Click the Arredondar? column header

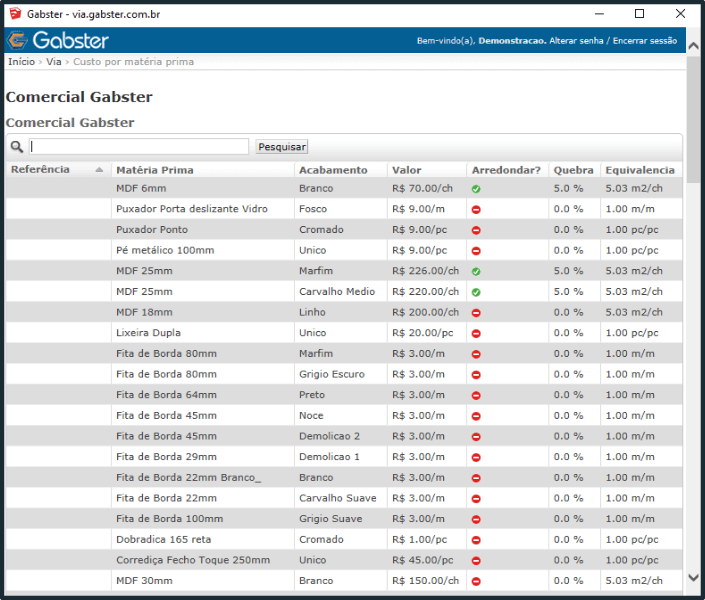(x=506, y=170)
